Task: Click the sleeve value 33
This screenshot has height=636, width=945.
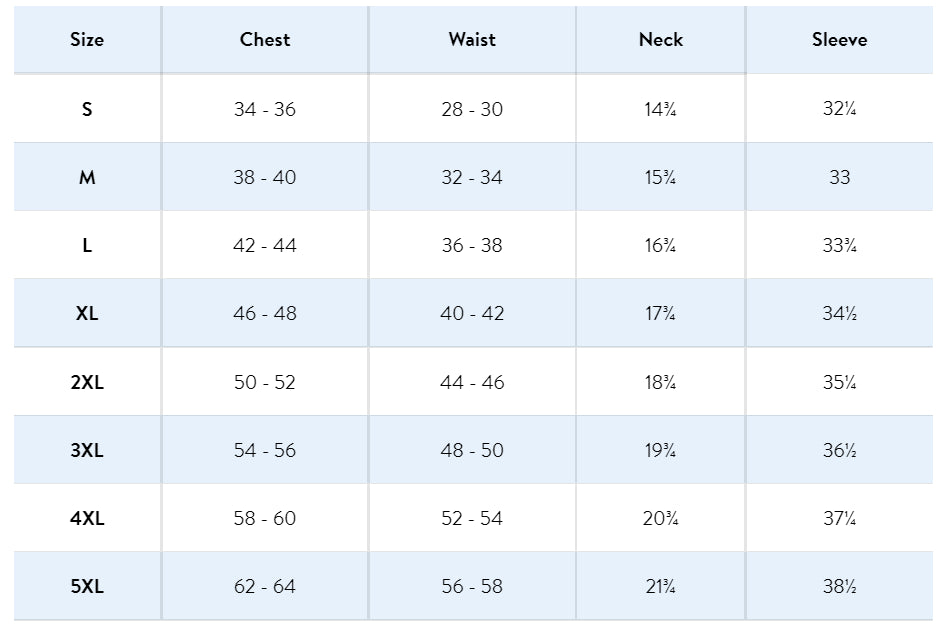Action: point(840,177)
